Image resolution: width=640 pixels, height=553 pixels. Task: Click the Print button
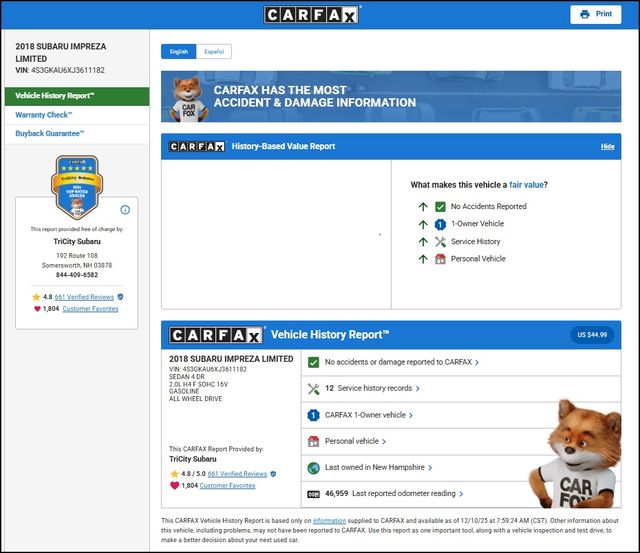point(595,14)
